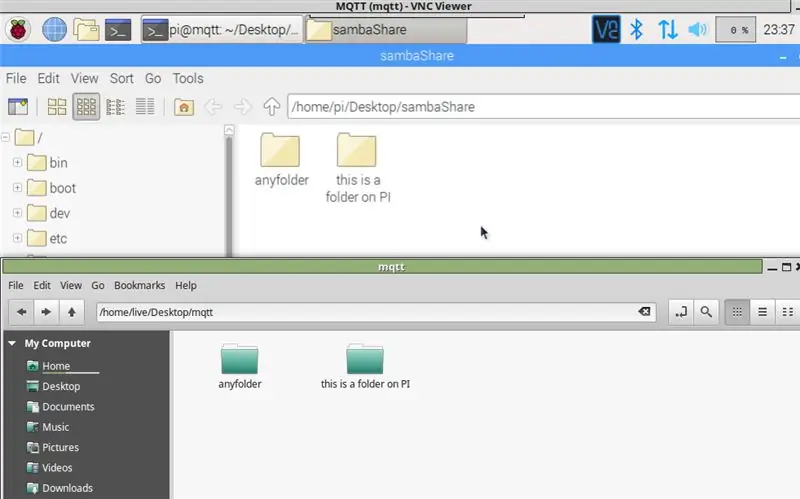
Task: Click the forward button in mqtt window
Action: coord(46,312)
